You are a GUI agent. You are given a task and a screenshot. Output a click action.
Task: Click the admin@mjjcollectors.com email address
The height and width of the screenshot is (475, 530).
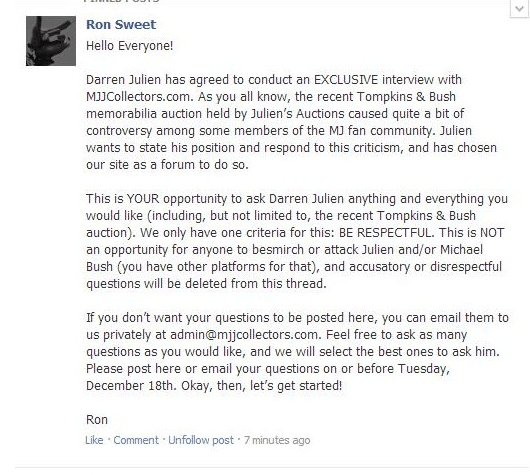coord(244,335)
